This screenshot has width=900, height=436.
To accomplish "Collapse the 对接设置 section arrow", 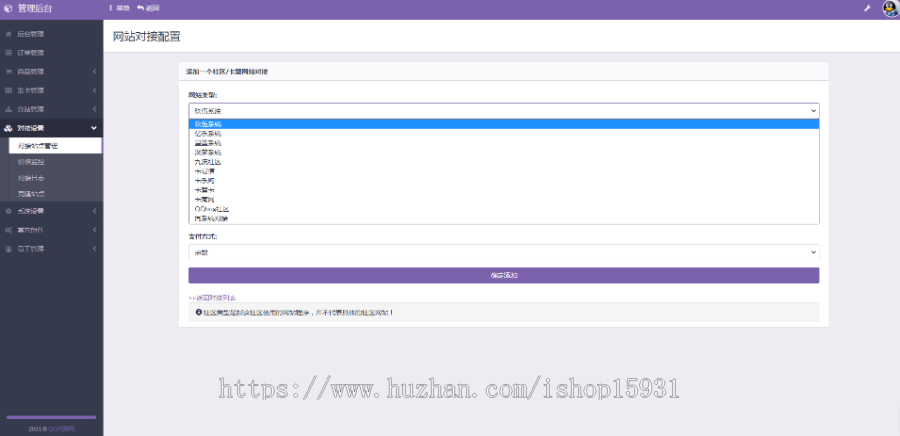I will [94, 129].
